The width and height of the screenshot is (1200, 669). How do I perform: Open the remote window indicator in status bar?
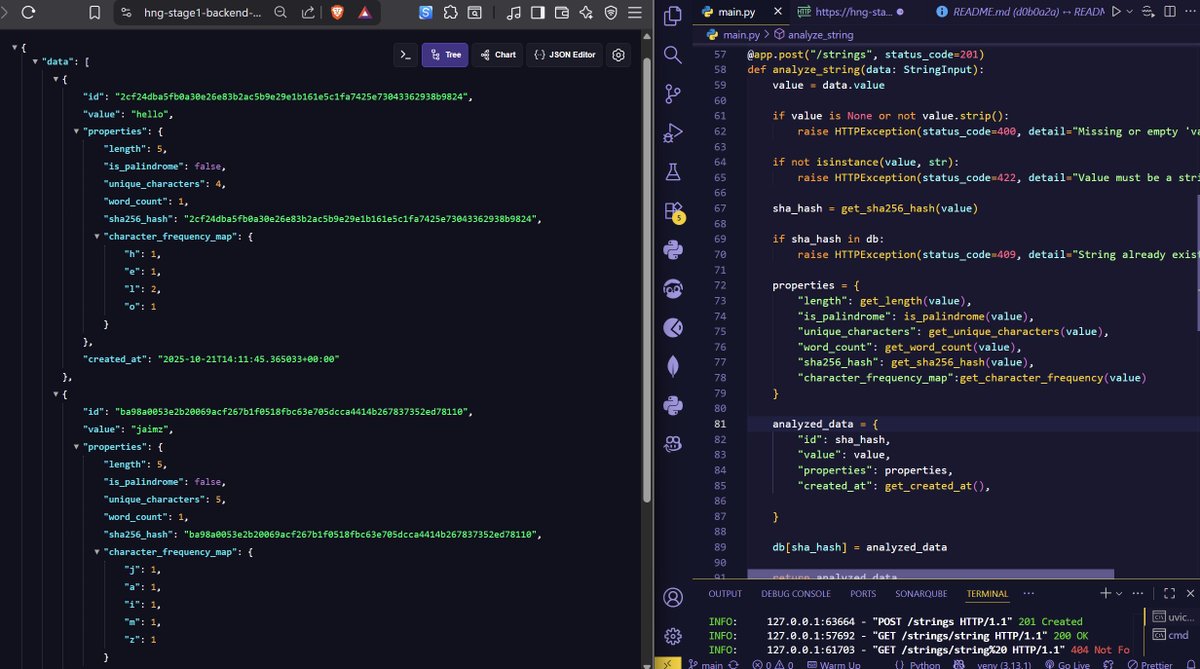click(668, 664)
